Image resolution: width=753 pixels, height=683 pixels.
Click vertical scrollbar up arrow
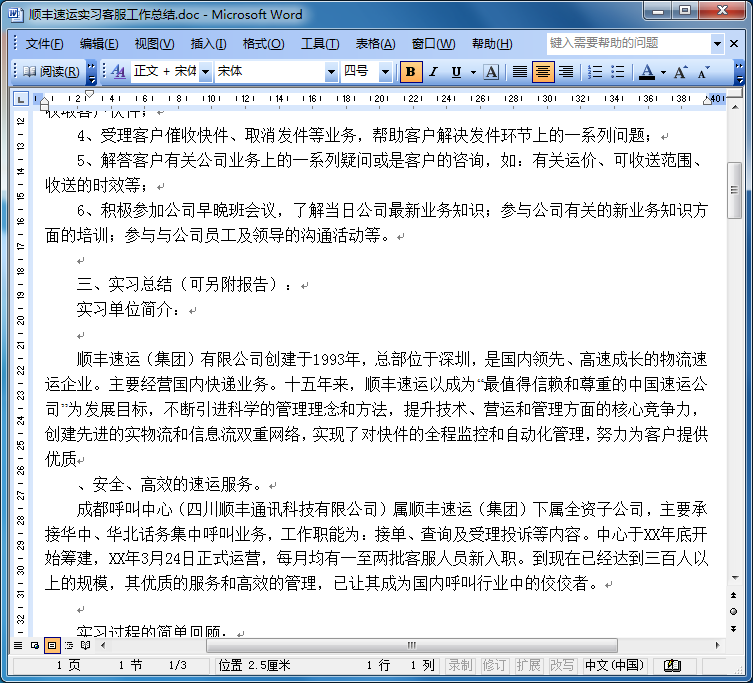pyautogui.click(x=734, y=107)
